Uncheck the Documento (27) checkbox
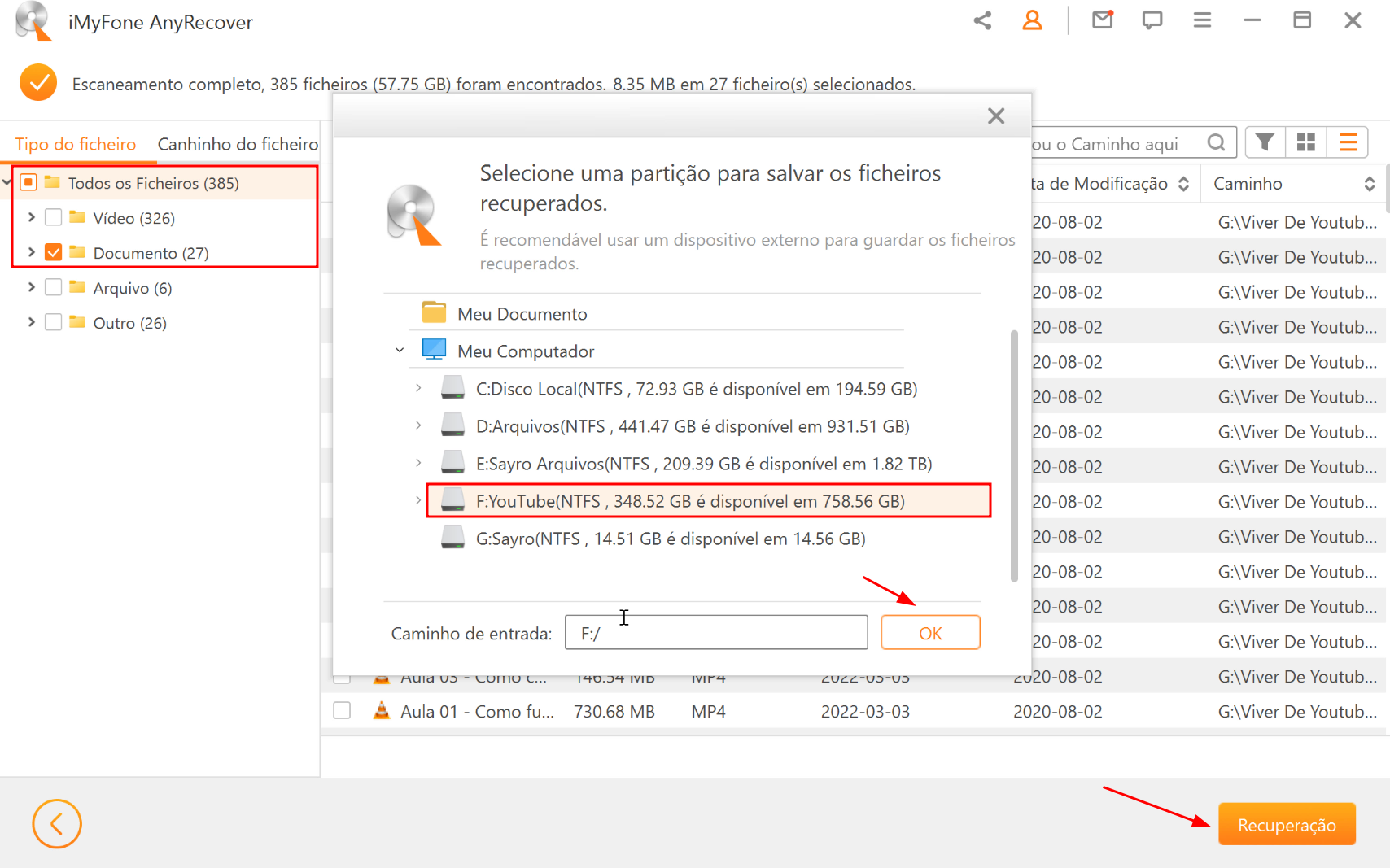The width and height of the screenshot is (1390, 868). point(54,252)
